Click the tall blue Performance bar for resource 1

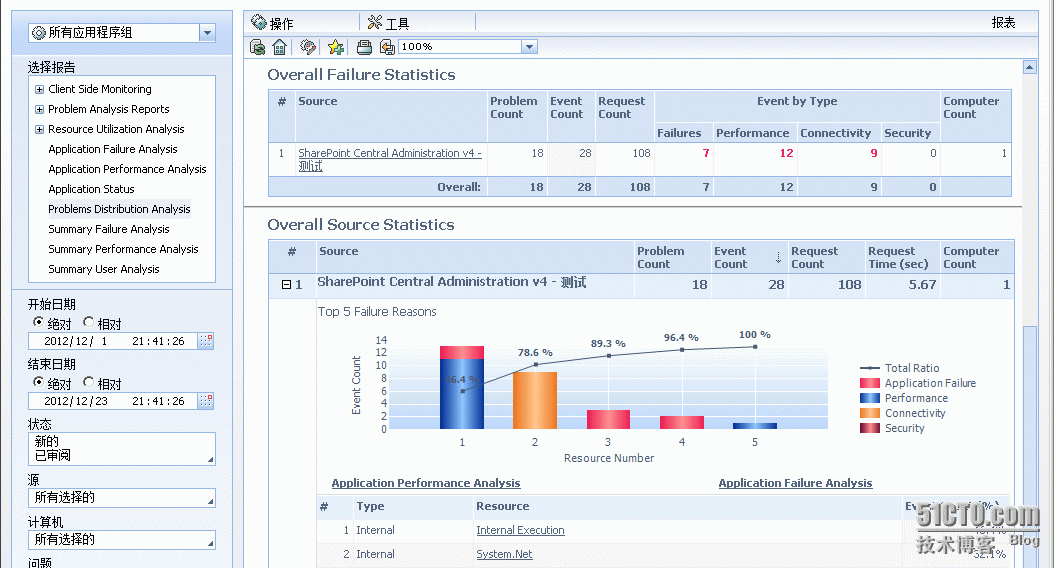click(462, 394)
